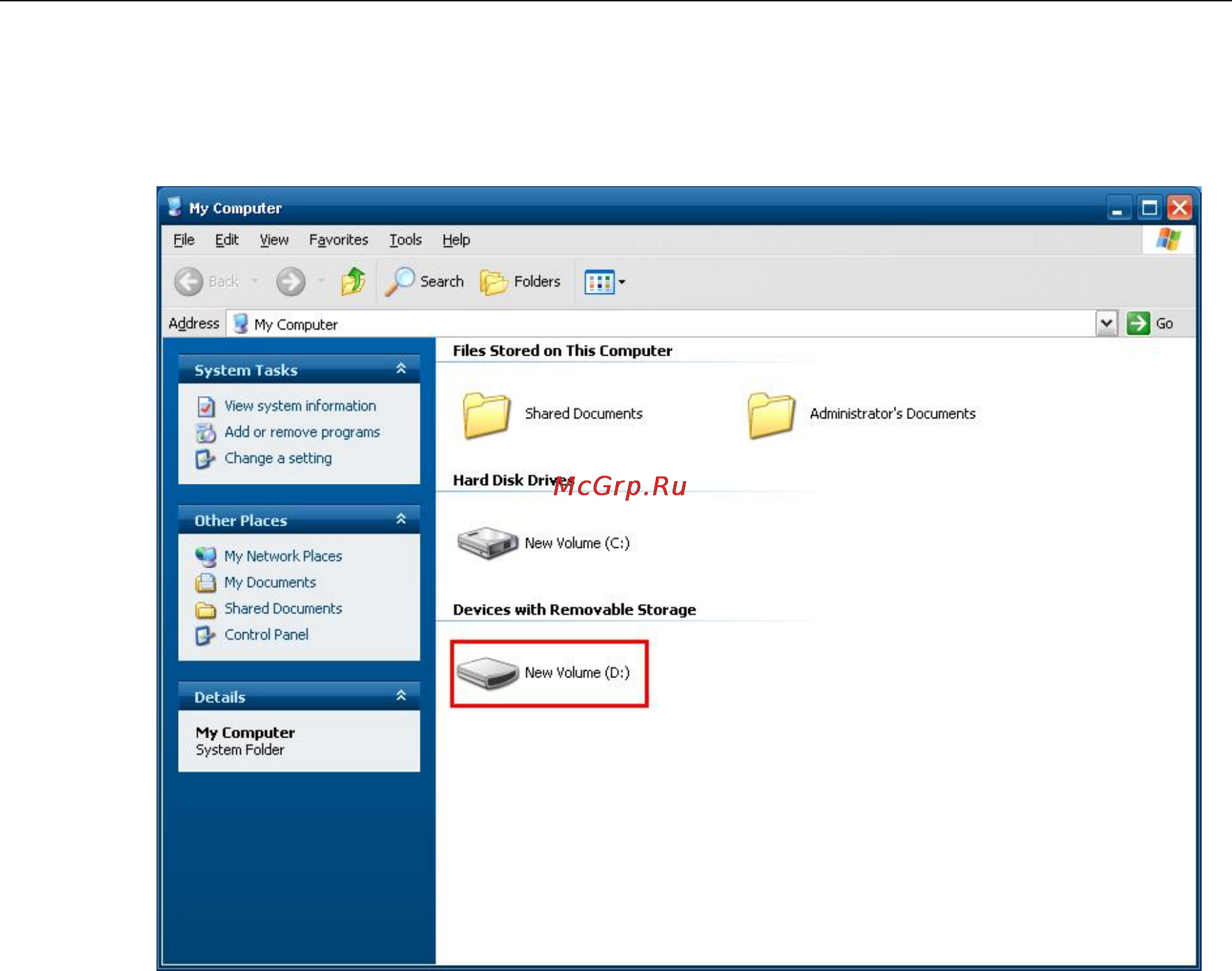1232x971 pixels.
Task: Collapse the Other Places panel
Action: tap(401, 519)
